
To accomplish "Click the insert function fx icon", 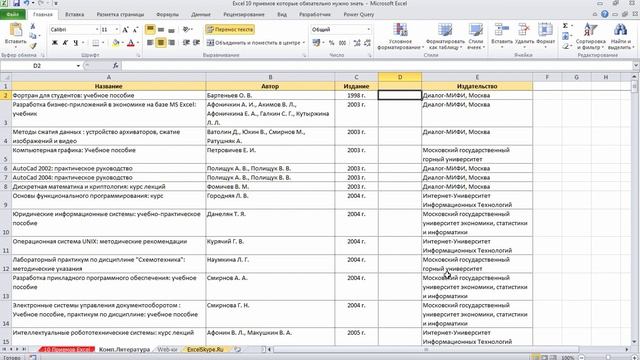I will [x=116, y=66].
